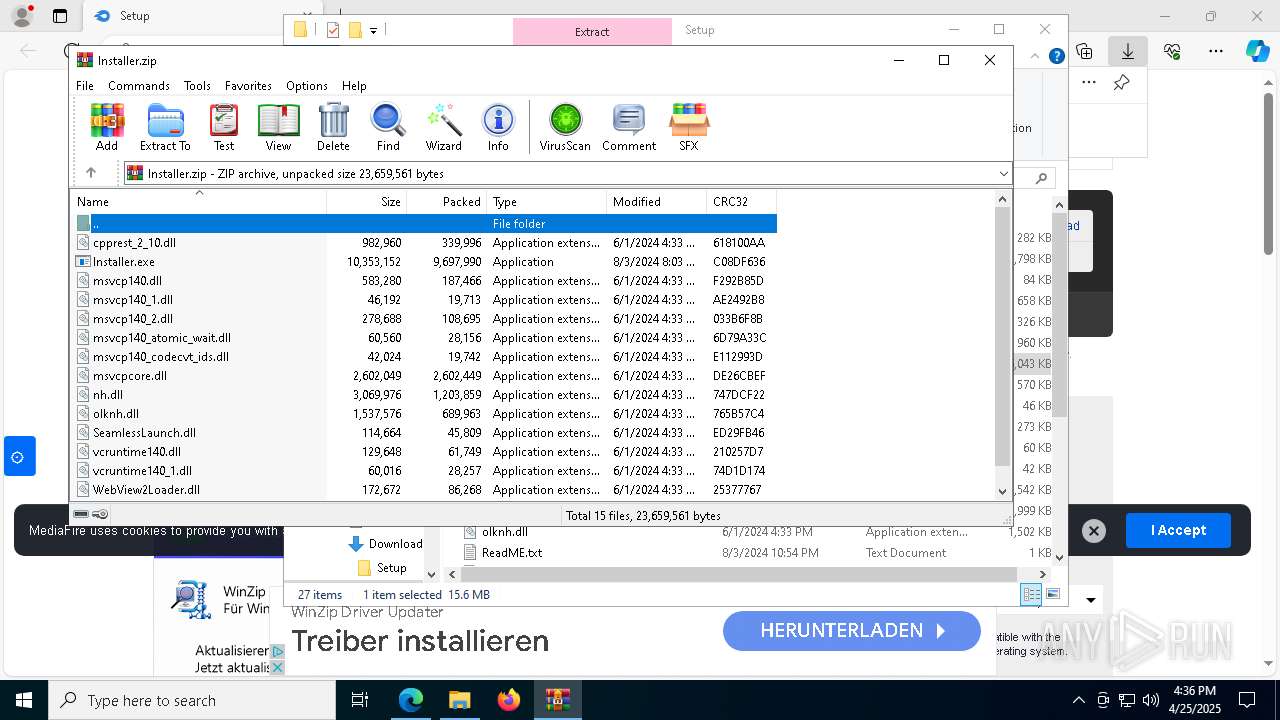Click the Add toolbar icon in WinRAR
This screenshot has width=1280, height=720.
point(107,127)
